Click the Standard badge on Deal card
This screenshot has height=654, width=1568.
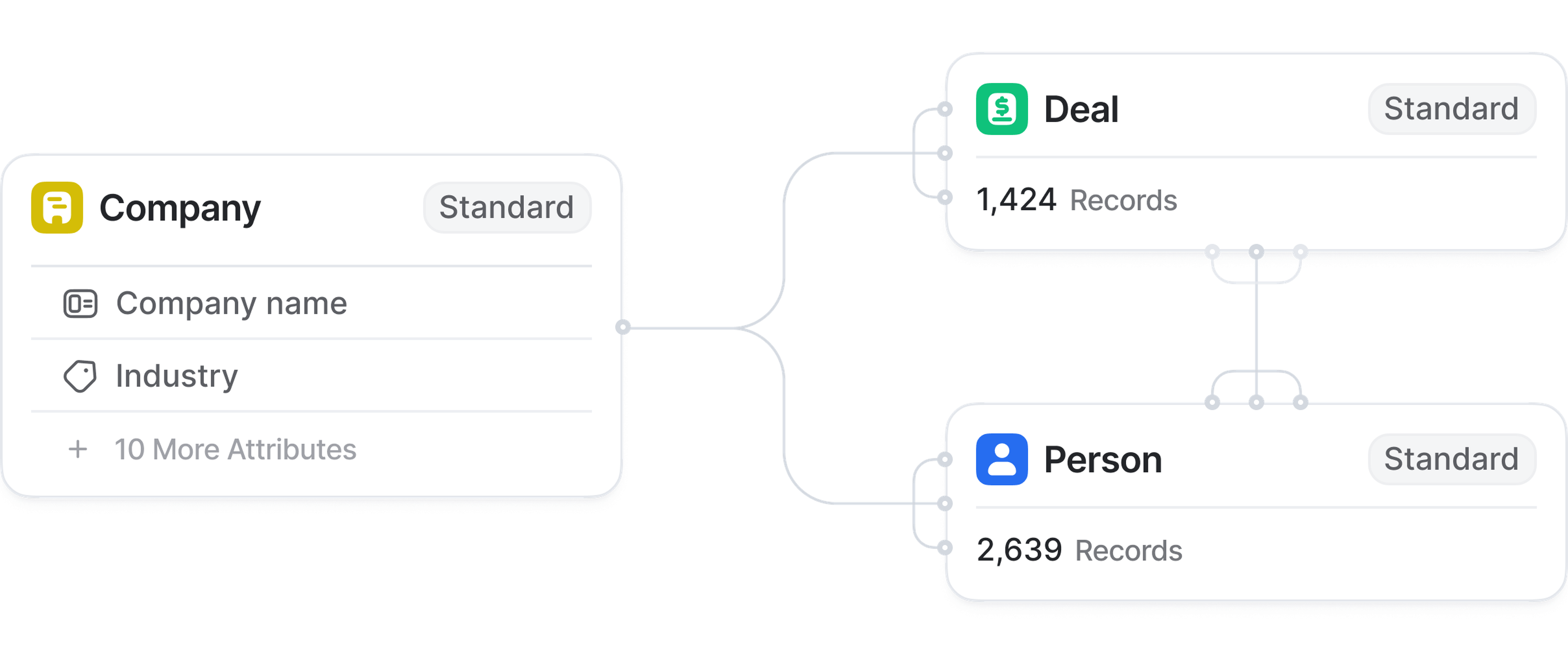coord(1451,109)
